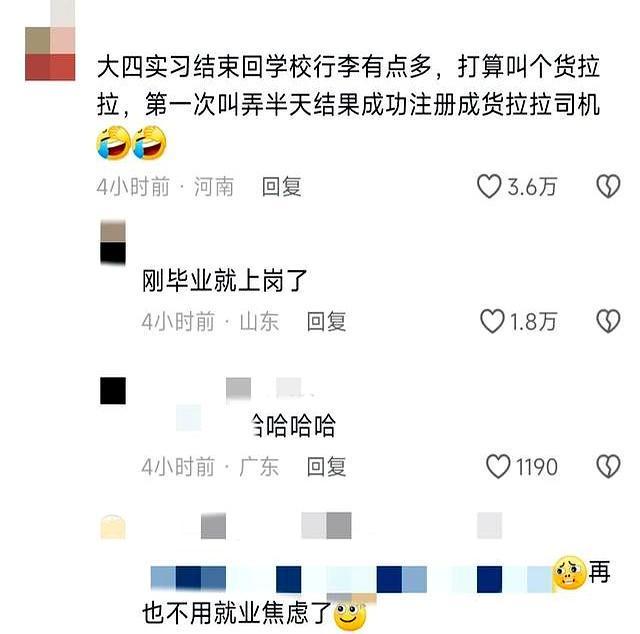Tap broken heart on Shandong reply

[608, 321]
